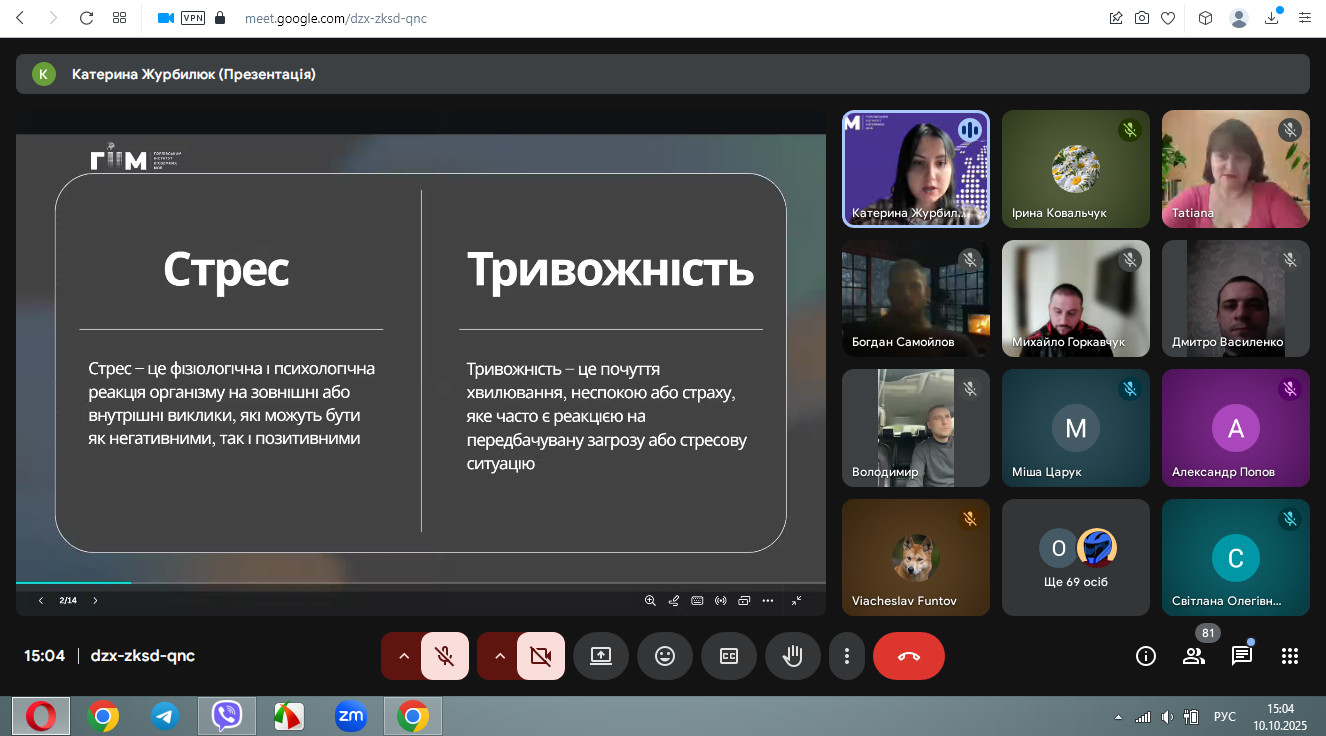
Task: Show meeting details info
Action: coord(1146,656)
